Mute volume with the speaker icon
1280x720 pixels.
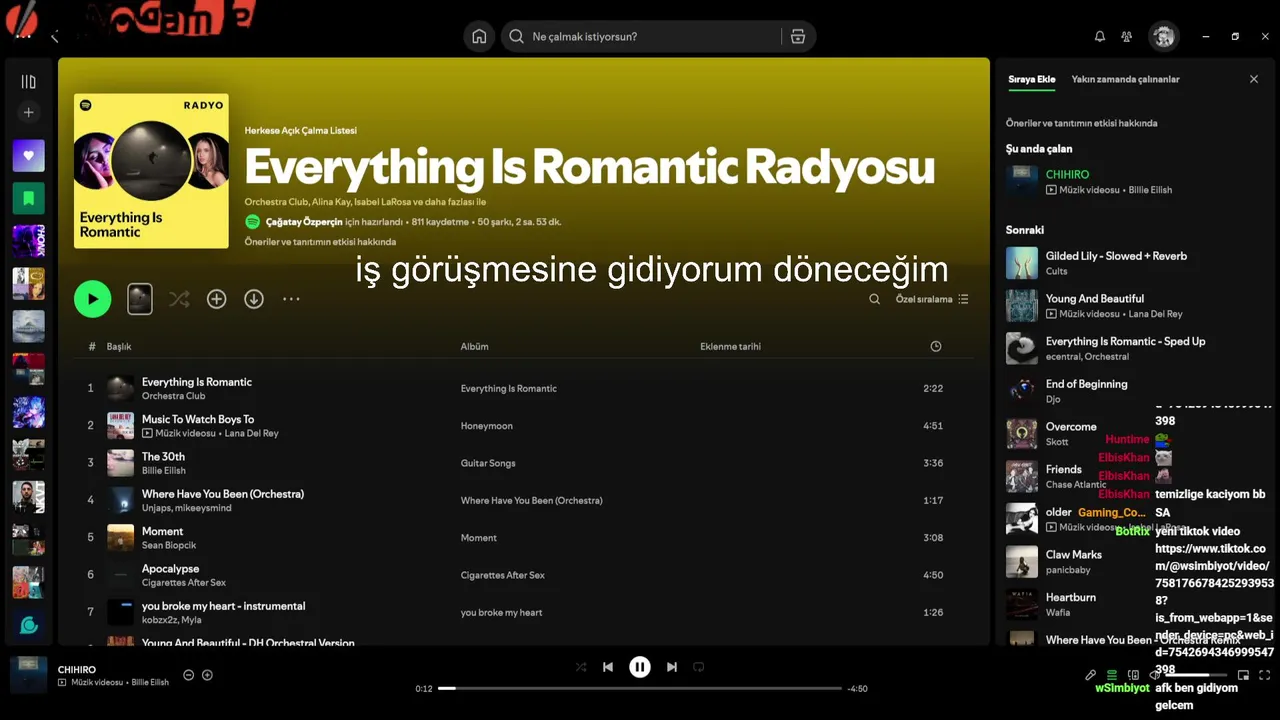(x=1154, y=675)
